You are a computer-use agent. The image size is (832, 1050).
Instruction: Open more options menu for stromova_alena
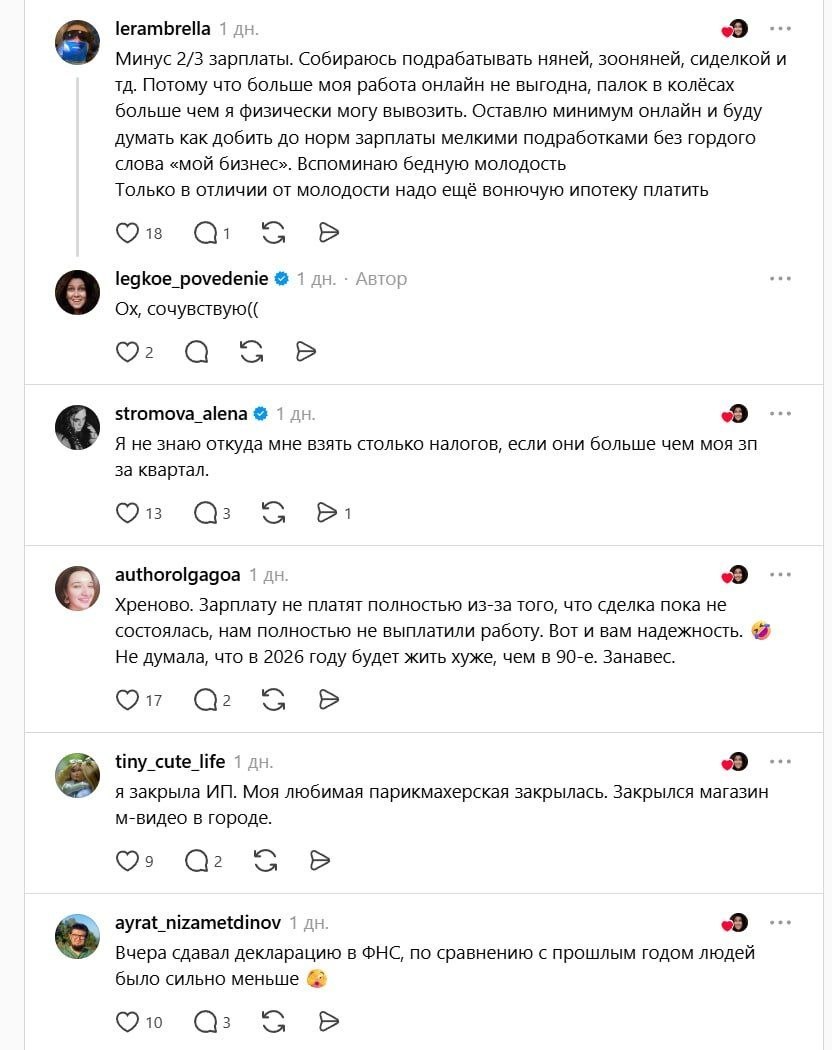point(780,413)
